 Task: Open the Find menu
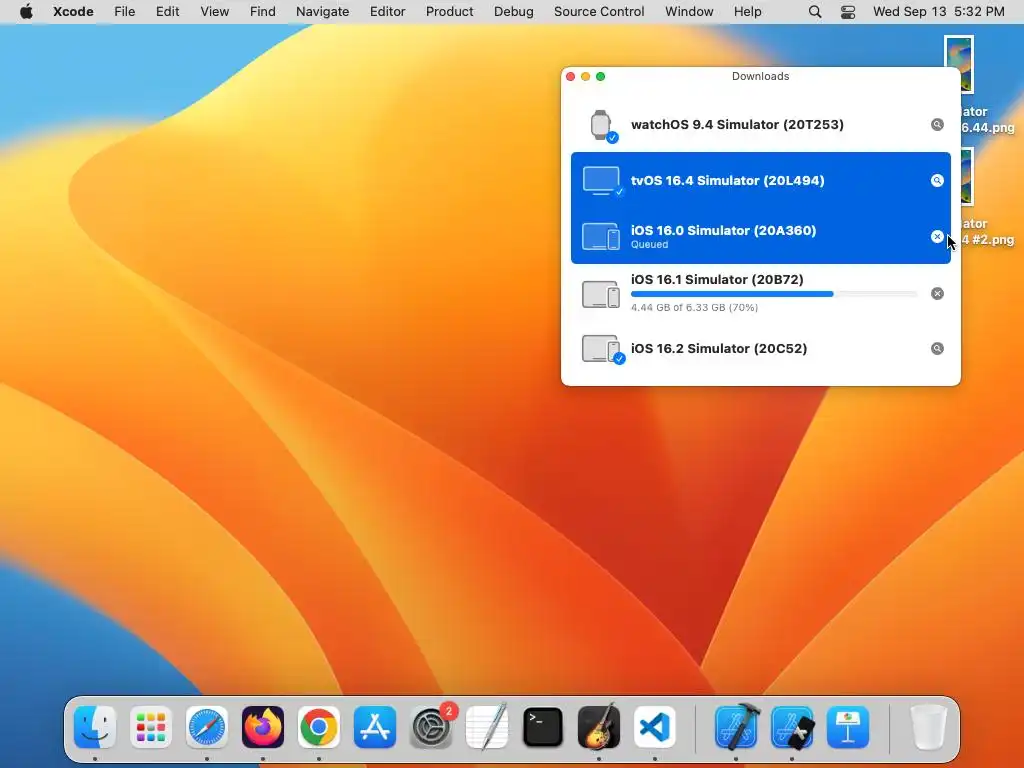263,12
